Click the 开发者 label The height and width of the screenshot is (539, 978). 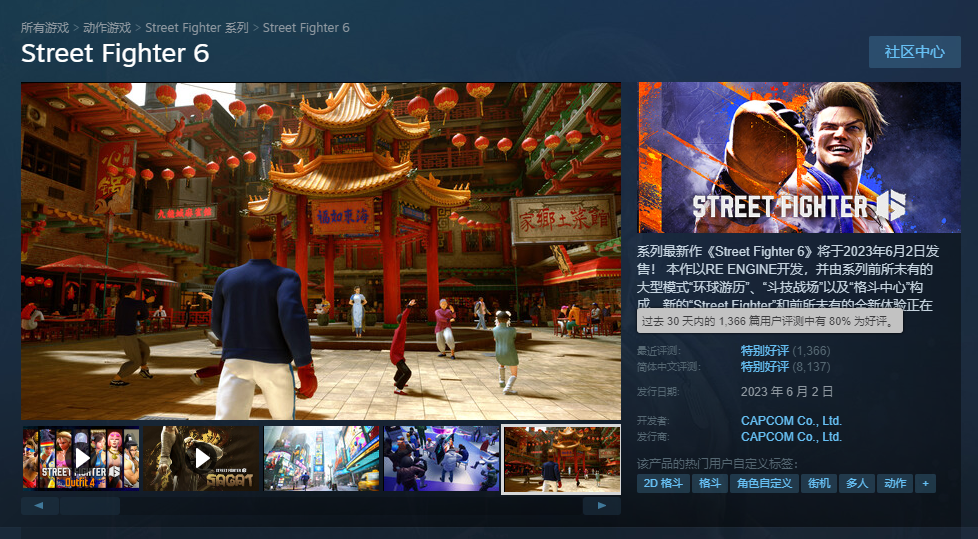[653, 420]
